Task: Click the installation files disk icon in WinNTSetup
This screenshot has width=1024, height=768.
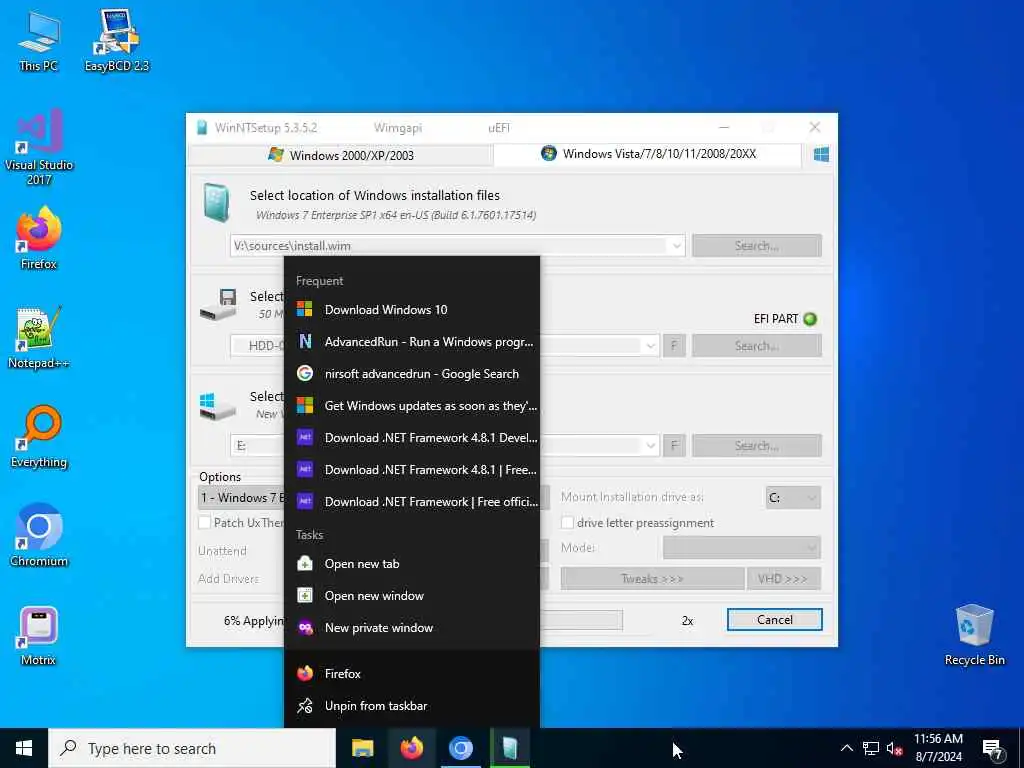Action: pyautogui.click(x=216, y=202)
